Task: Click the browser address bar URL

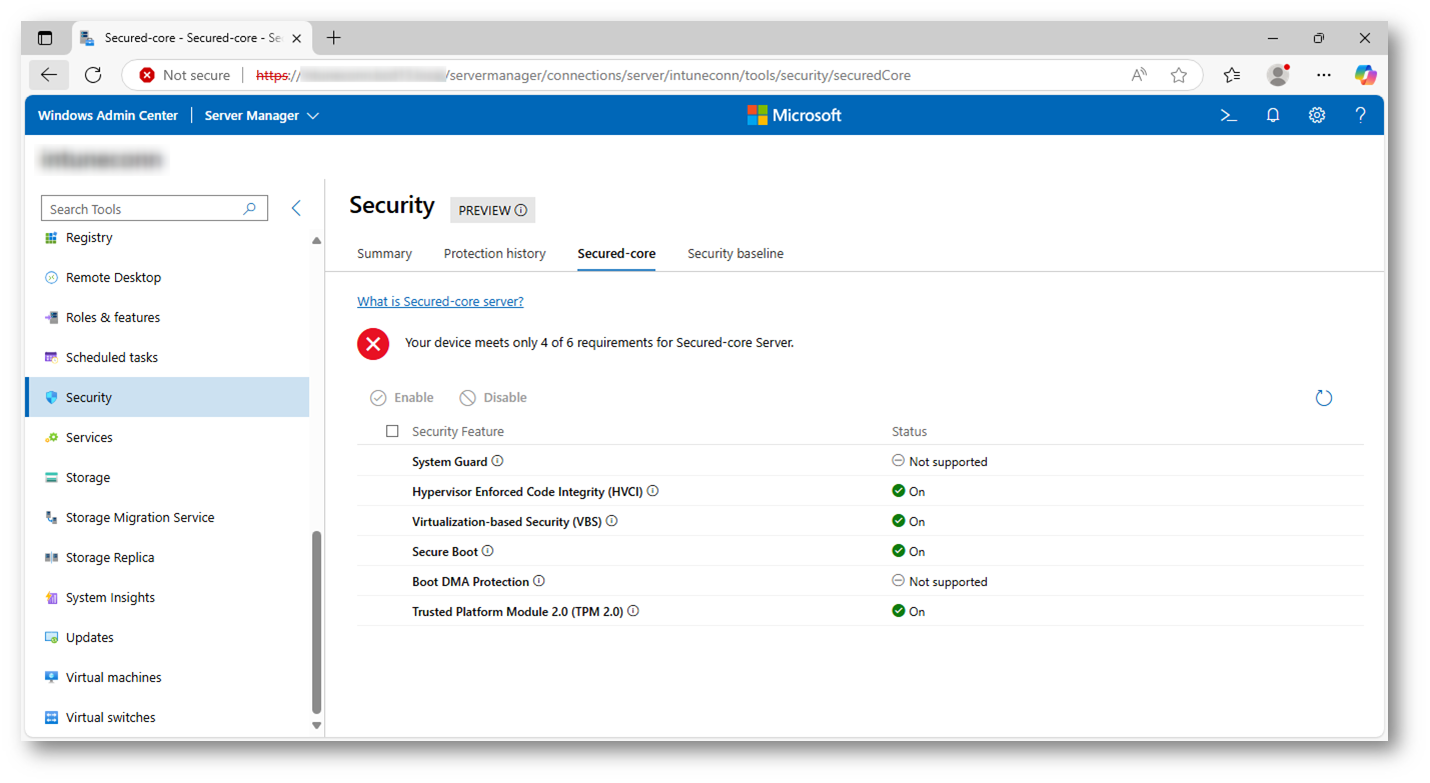Action: pos(583,75)
